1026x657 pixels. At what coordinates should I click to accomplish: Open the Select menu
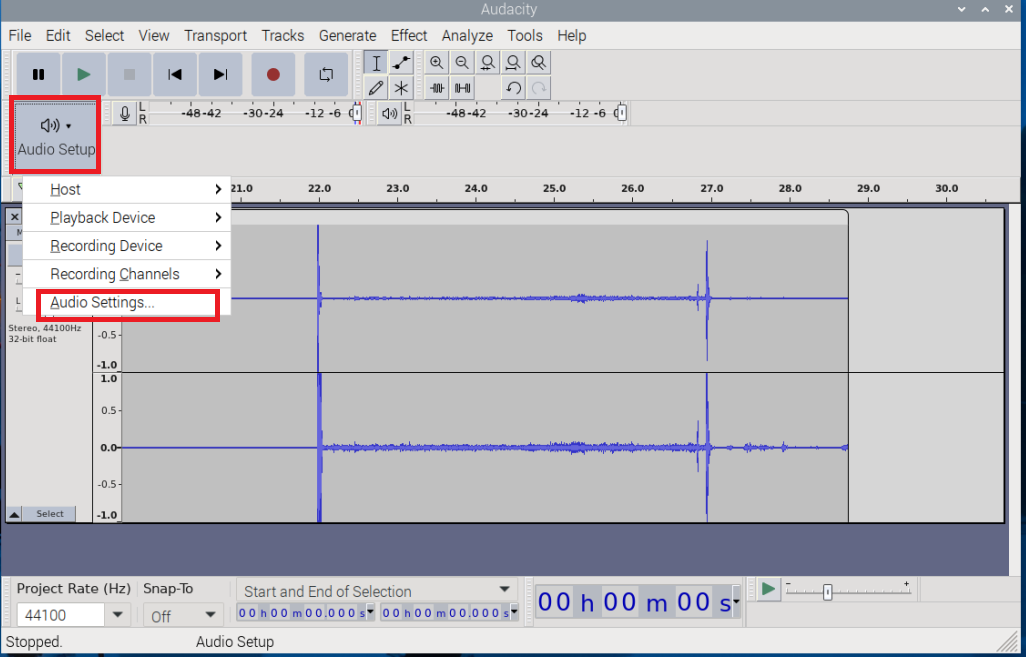point(104,35)
